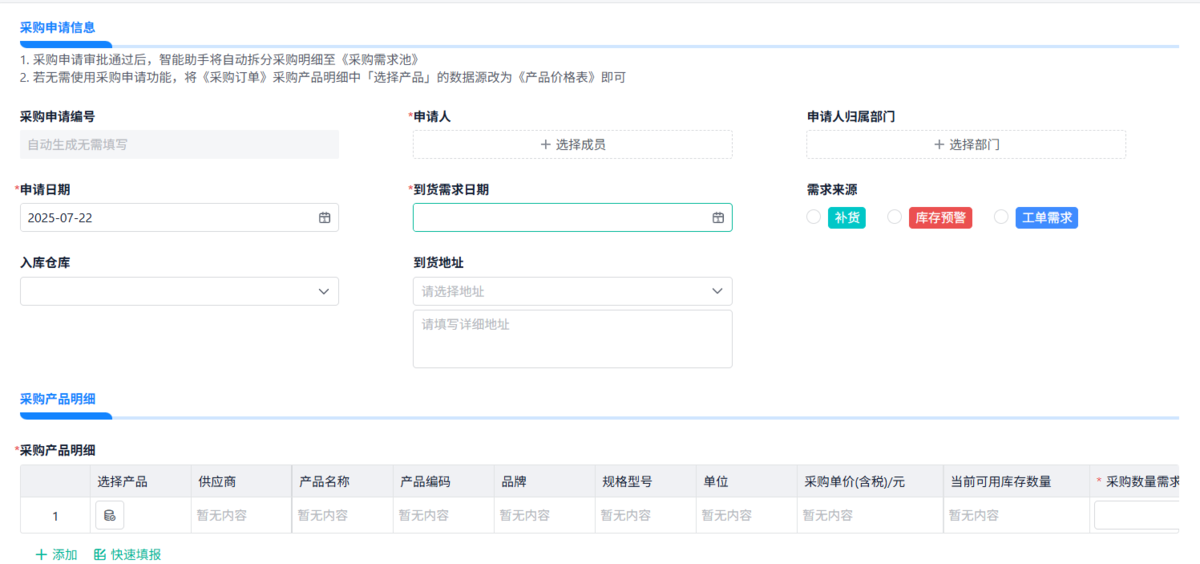Click the plus icon beside 添加

click(x=41, y=555)
